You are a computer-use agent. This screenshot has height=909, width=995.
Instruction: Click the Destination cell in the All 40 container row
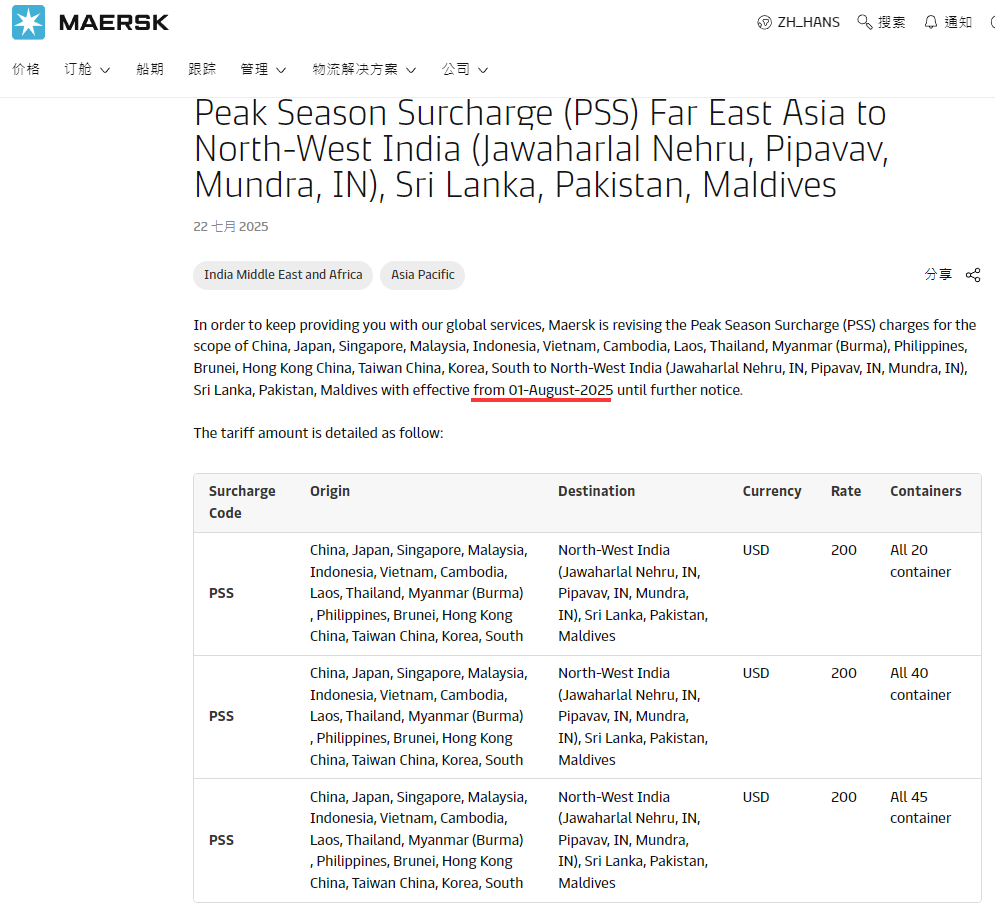633,717
